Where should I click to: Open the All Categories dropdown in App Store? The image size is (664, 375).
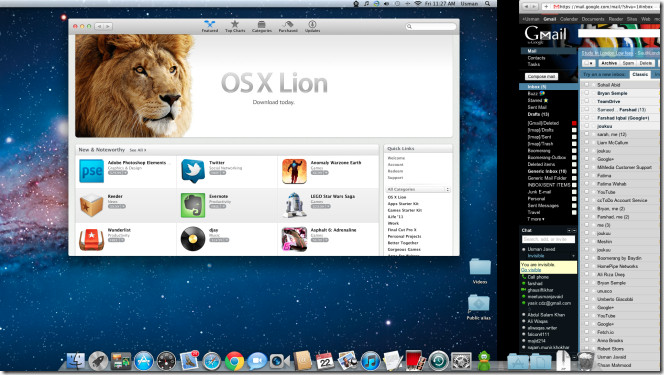tap(418, 189)
